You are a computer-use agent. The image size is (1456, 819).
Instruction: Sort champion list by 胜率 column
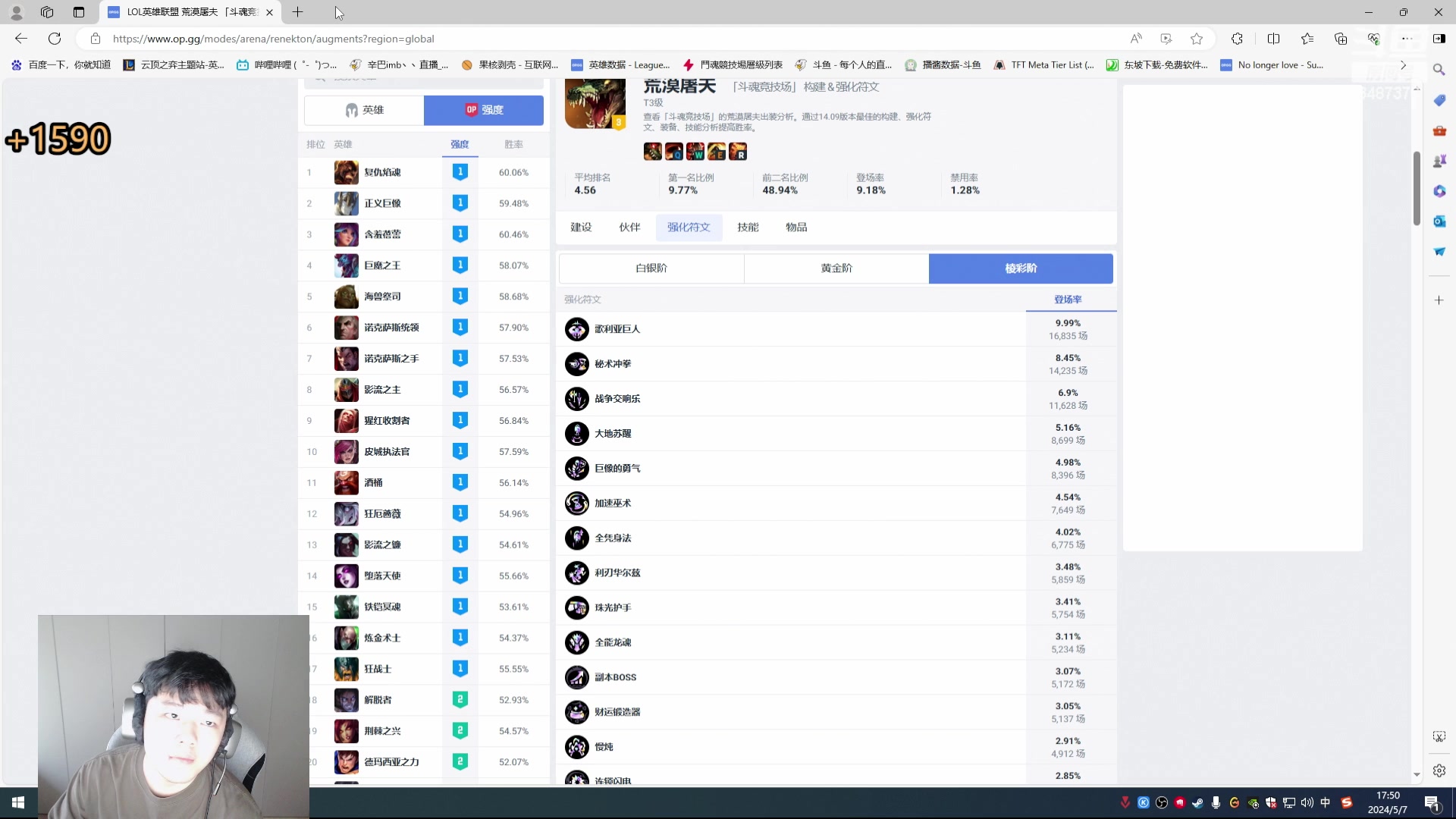point(513,144)
